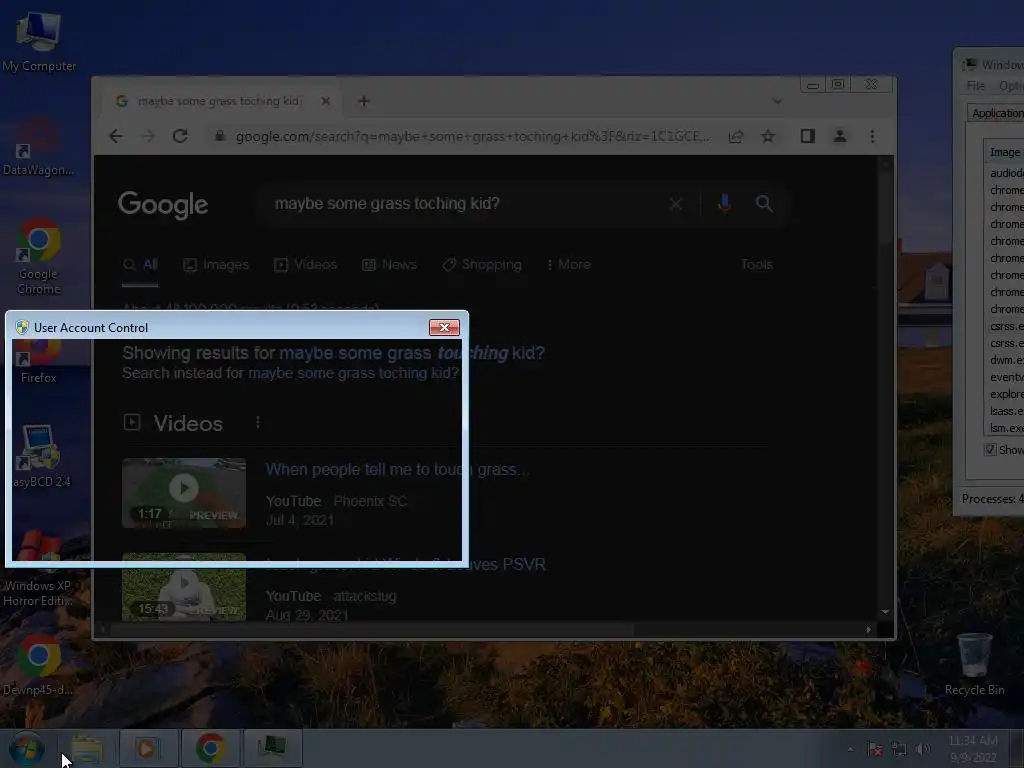Click the Chrome forward arrow

pyautogui.click(x=148, y=136)
